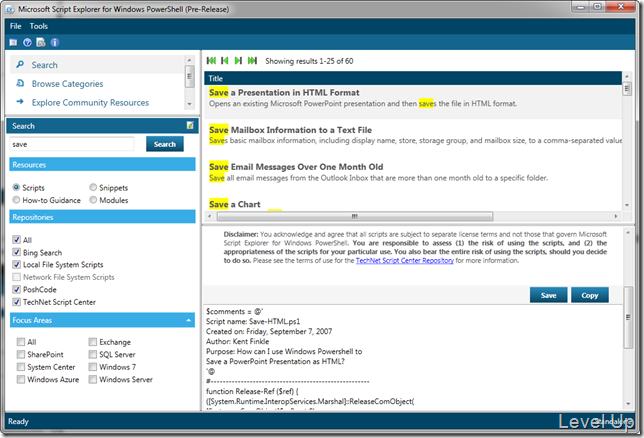The height and width of the screenshot is (438, 644).
Task: Click the arrow icon beside Explore Community Resources
Action: [20, 102]
